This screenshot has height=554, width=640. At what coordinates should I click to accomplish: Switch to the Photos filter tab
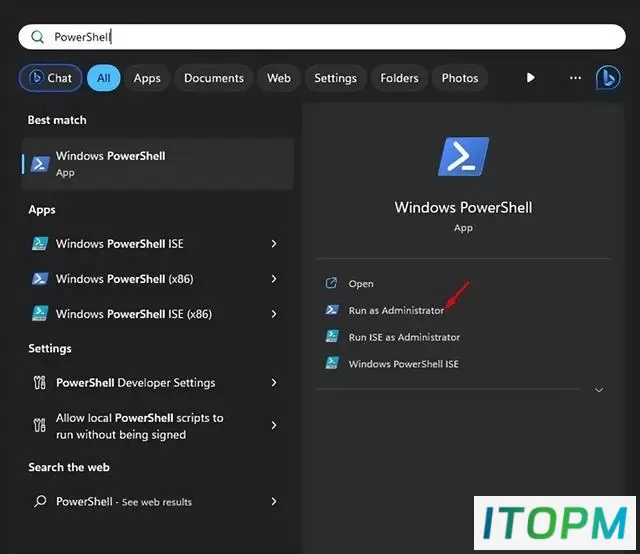(x=460, y=78)
